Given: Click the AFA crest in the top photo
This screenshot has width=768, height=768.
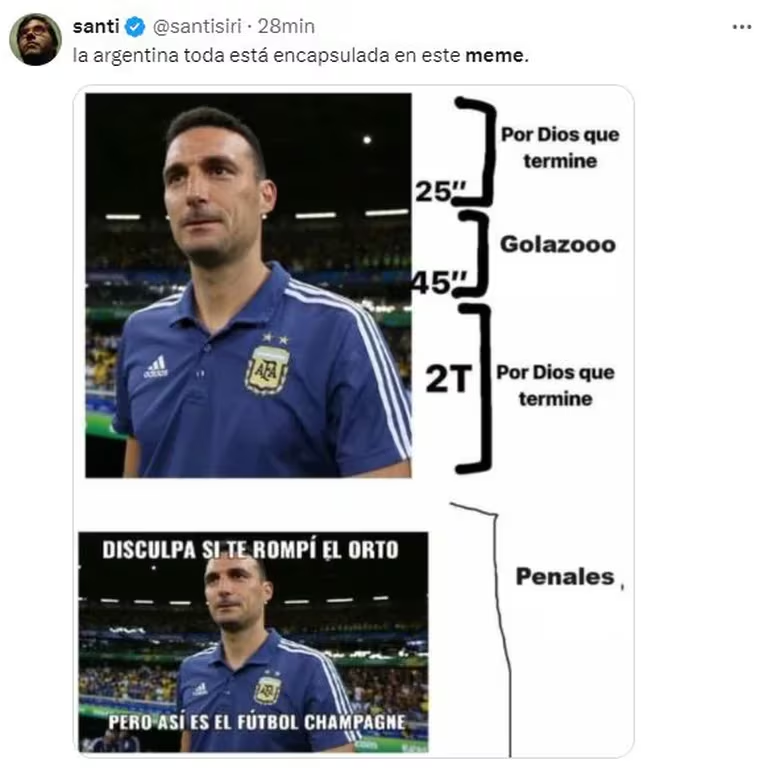Looking at the screenshot, I should click(x=266, y=370).
